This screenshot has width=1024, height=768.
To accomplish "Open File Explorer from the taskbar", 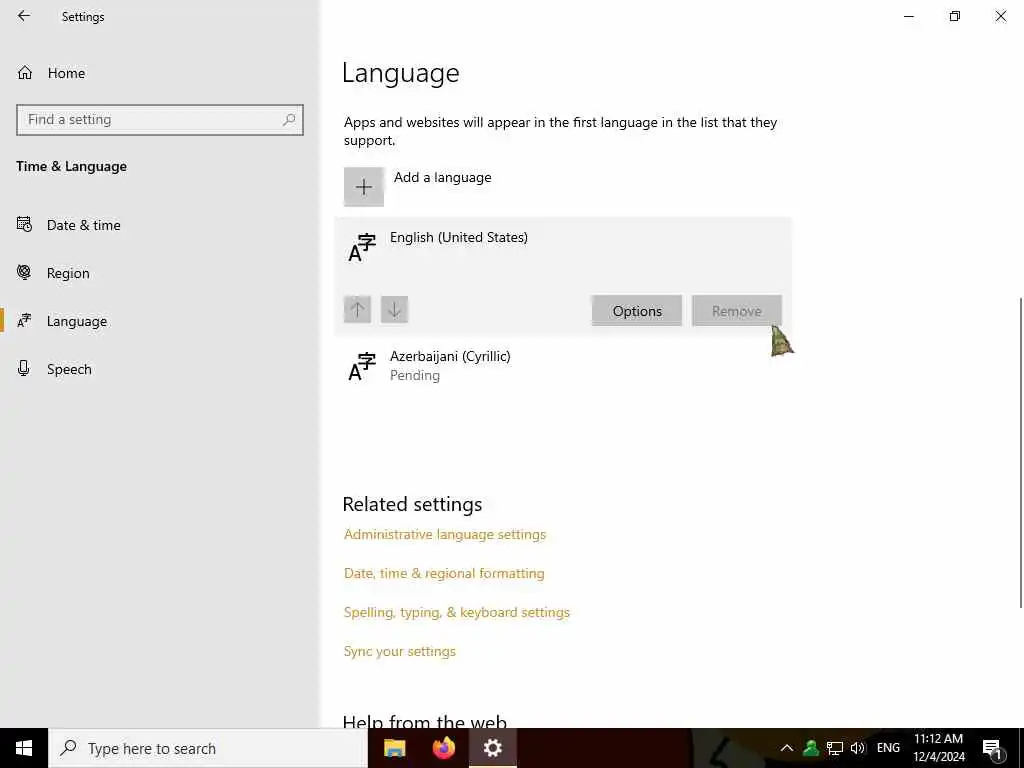I will pyautogui.click(x=394, y=748).
